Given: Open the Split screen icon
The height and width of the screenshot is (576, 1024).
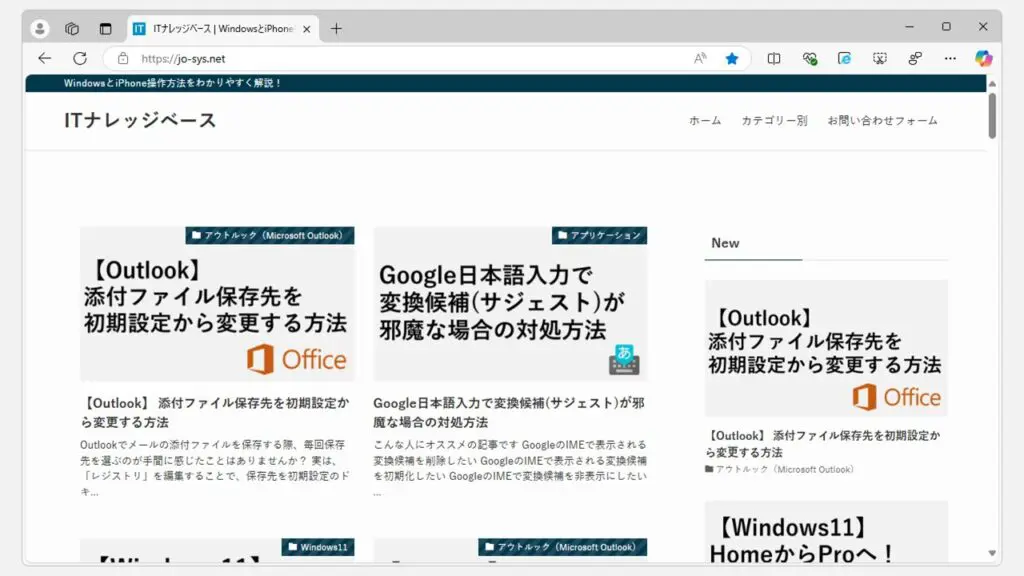Looking at the screenshot, I should point(774,59).
